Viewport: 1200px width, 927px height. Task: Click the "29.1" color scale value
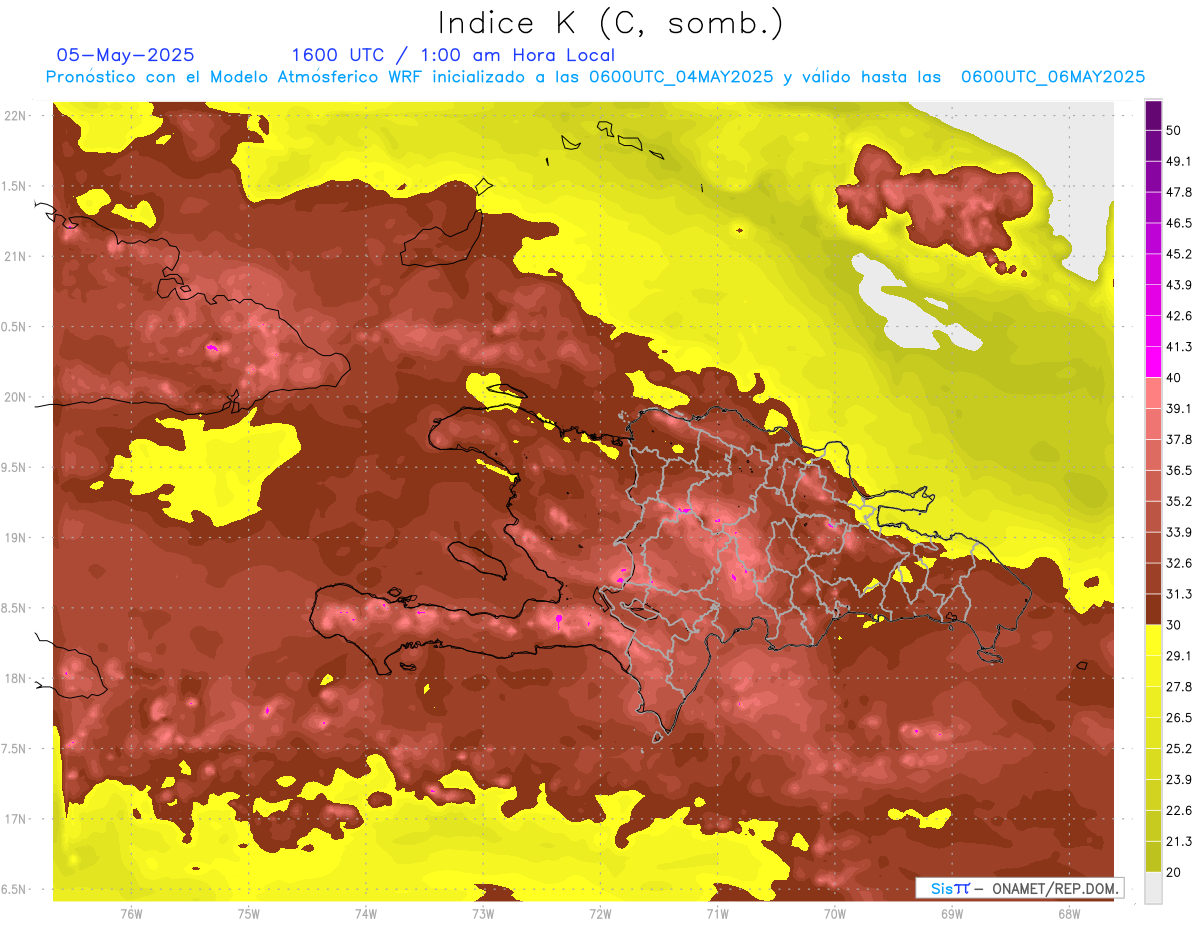pyautogui.click(x=1179, y=656)
